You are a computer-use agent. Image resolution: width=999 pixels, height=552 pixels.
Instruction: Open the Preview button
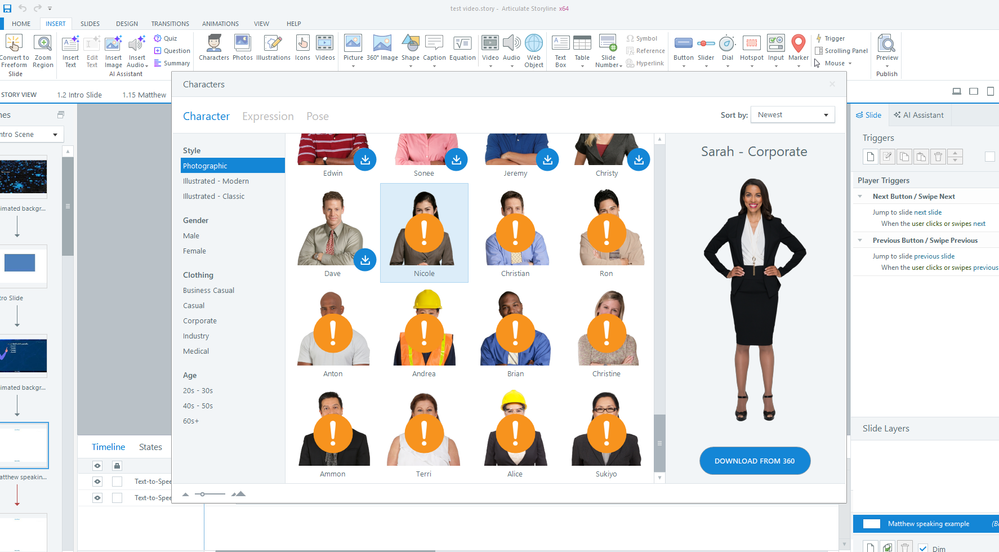tap(887, 48)
